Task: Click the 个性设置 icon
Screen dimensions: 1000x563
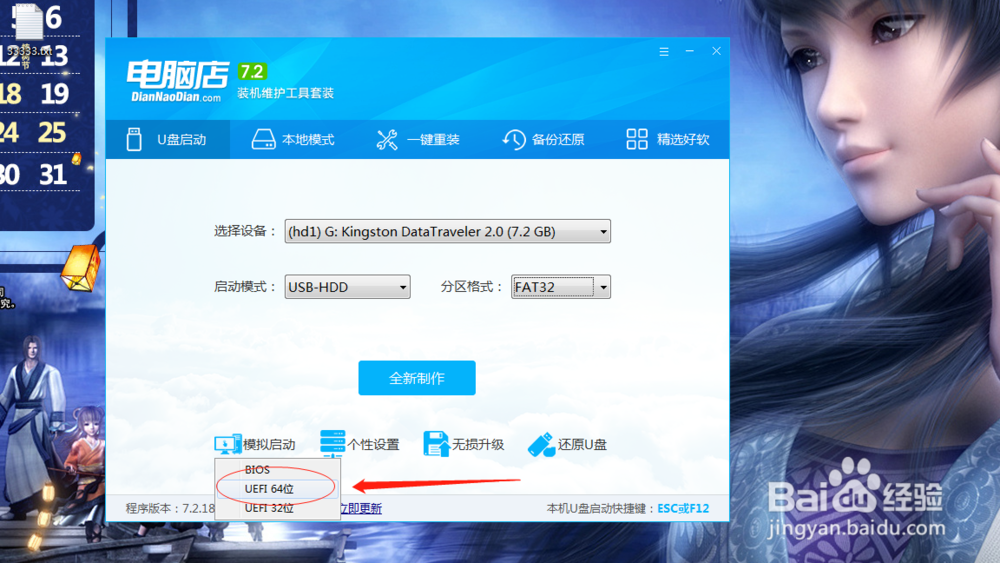Action: 332,444
